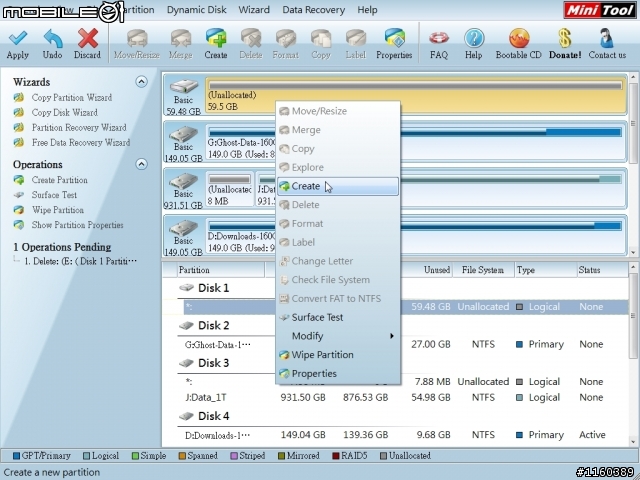Select the G:Ghost-Data partition bar
Screen dimensions: 640x480
click(415, 142)
